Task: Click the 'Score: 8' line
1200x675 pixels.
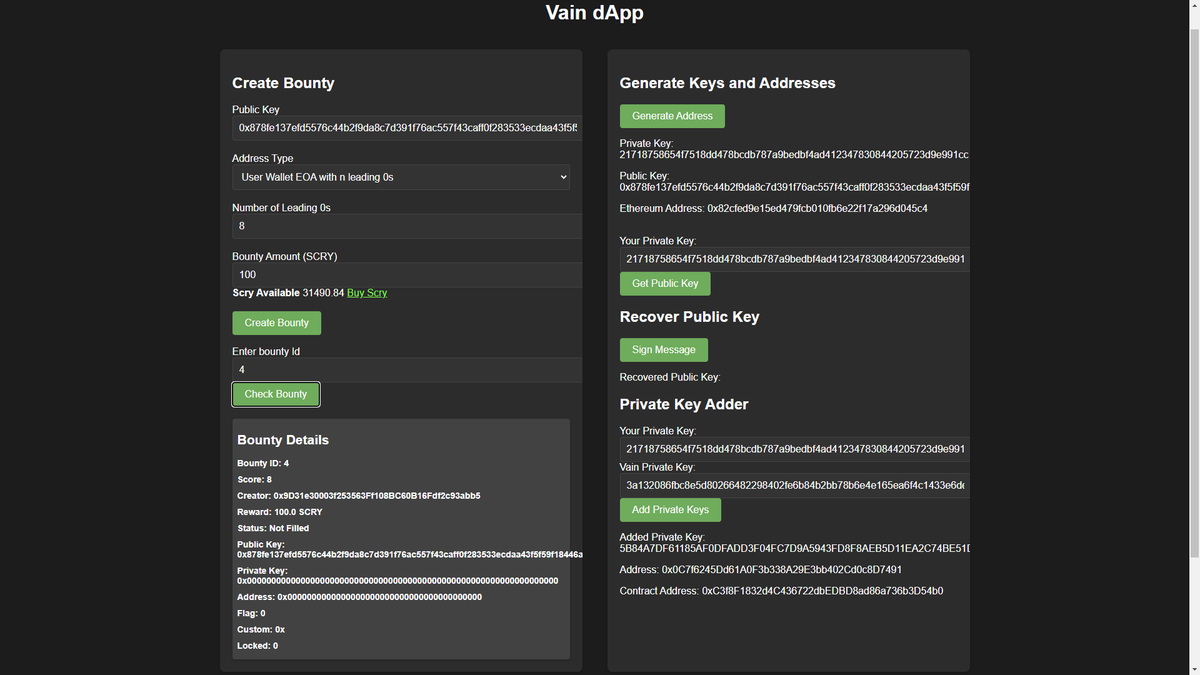Action: [x=254, y=480]
